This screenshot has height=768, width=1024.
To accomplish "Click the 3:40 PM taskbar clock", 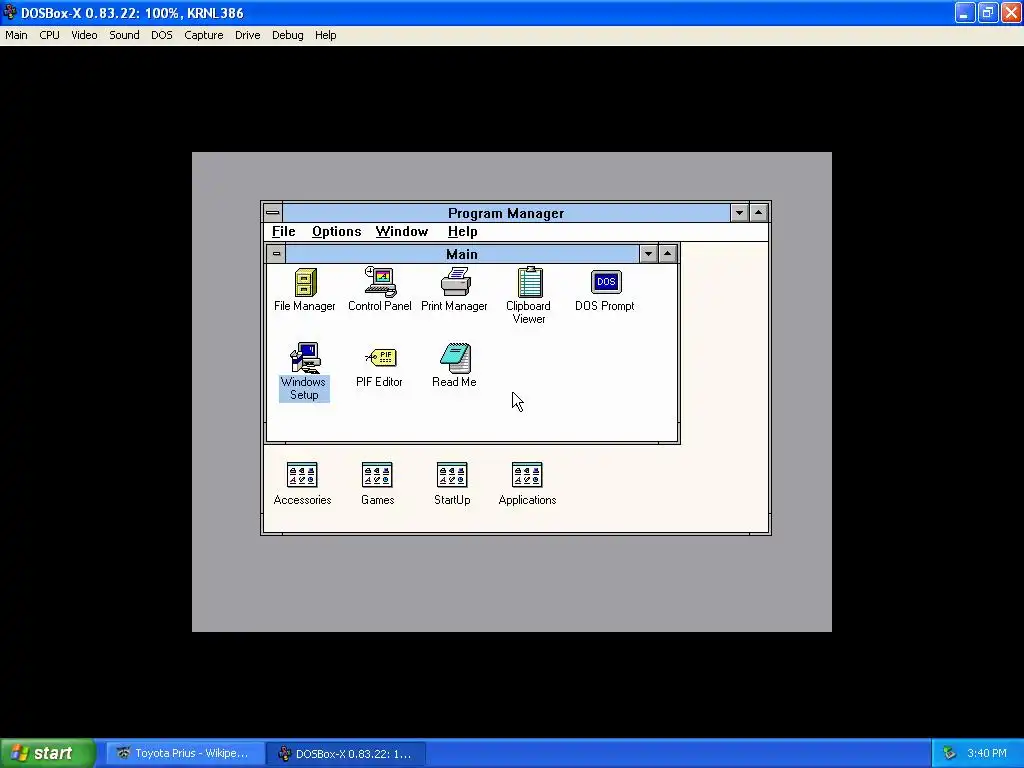I will [x=987, y=754].
